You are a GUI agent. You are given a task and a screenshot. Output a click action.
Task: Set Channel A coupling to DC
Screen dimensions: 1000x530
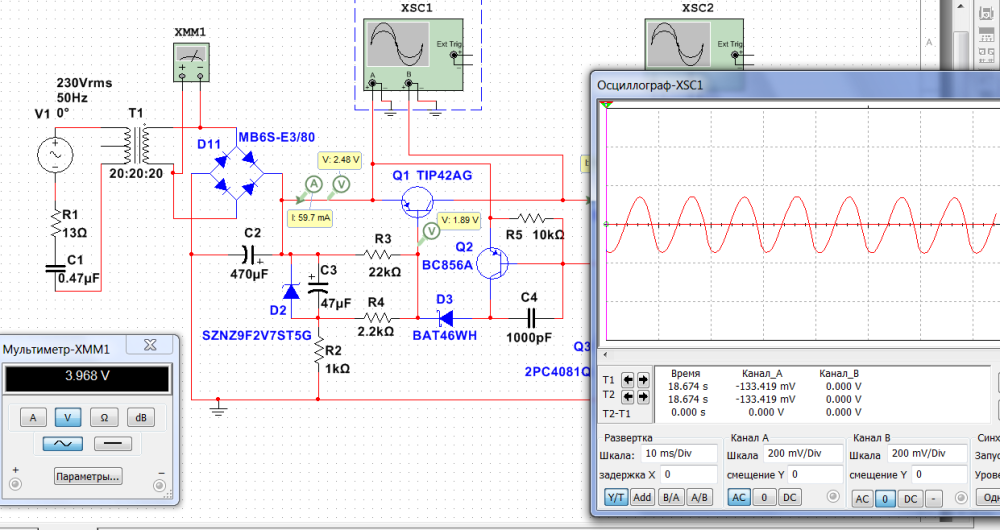[790, 497]
